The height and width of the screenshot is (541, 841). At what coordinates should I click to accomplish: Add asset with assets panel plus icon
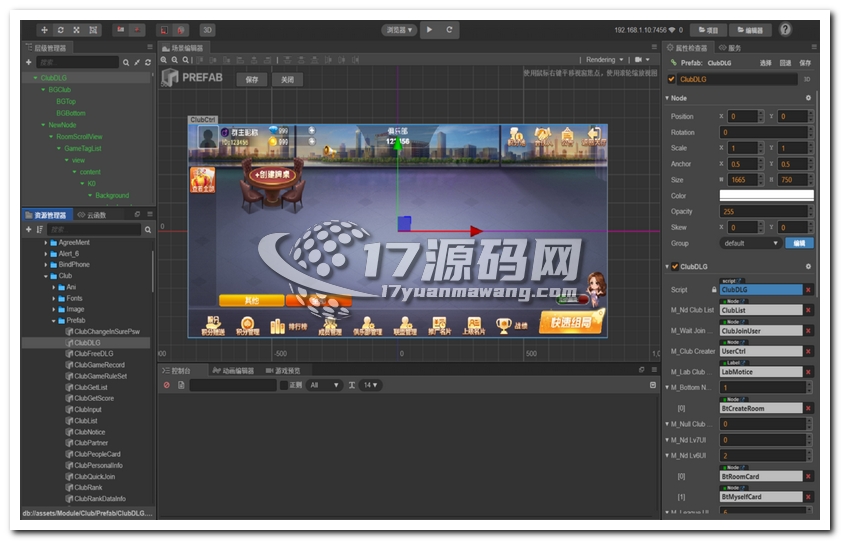pyautogui.click(x=28, y=229)
